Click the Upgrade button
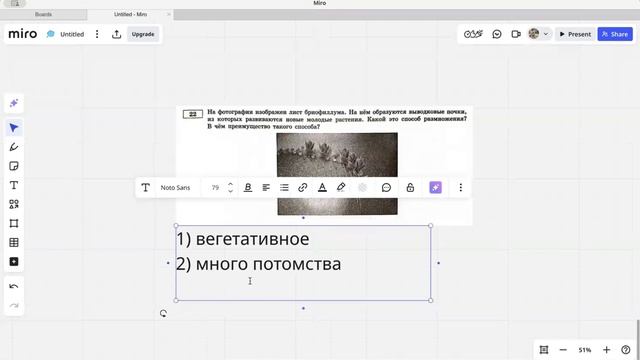This screenshot has width=640, height=360. 143,34
